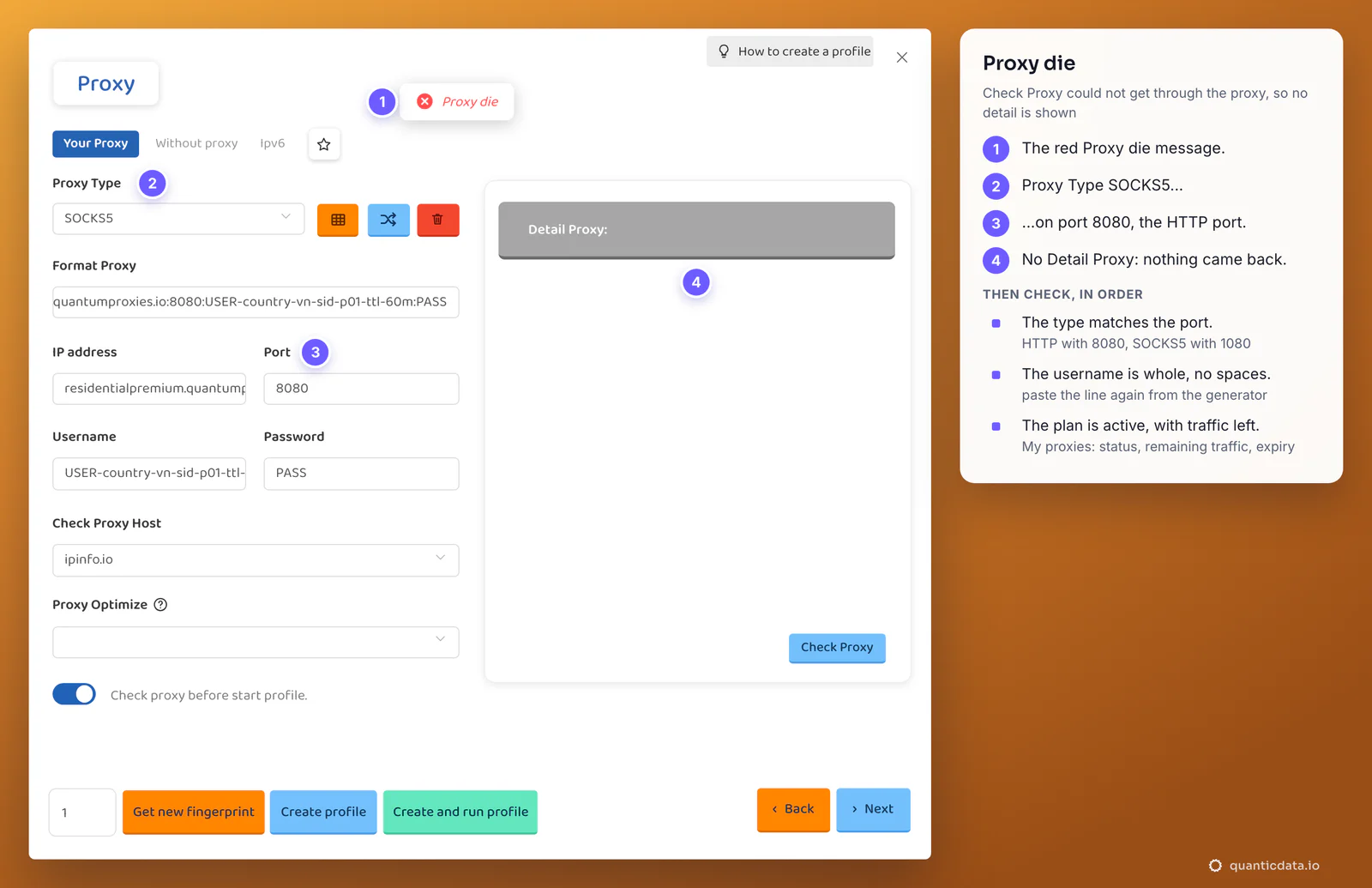Click the red trash delete icon button
1372x888 pixels.
coord(438,220)
